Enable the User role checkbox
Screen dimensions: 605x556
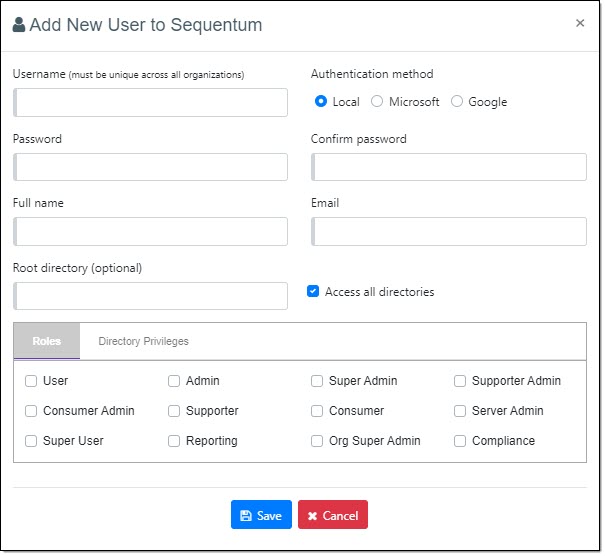pos(31,382)
